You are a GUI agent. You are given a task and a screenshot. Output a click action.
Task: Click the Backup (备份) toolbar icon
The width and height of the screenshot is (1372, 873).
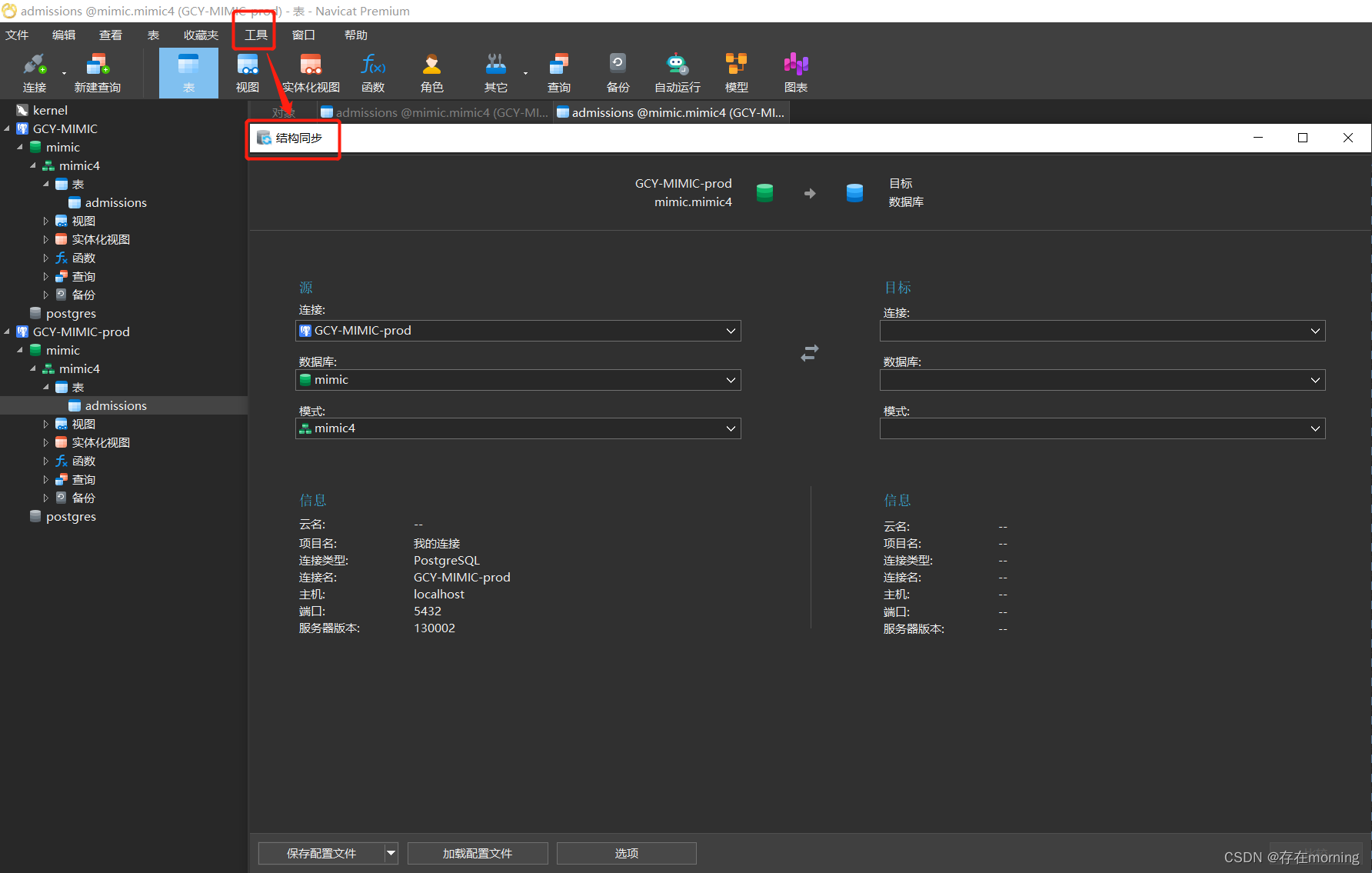(618, 73)
